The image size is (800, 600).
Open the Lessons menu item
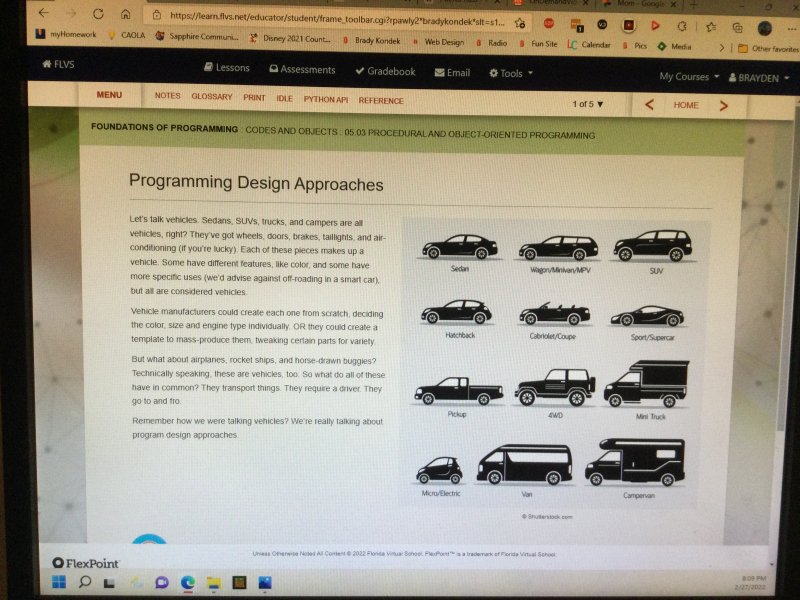227,67
